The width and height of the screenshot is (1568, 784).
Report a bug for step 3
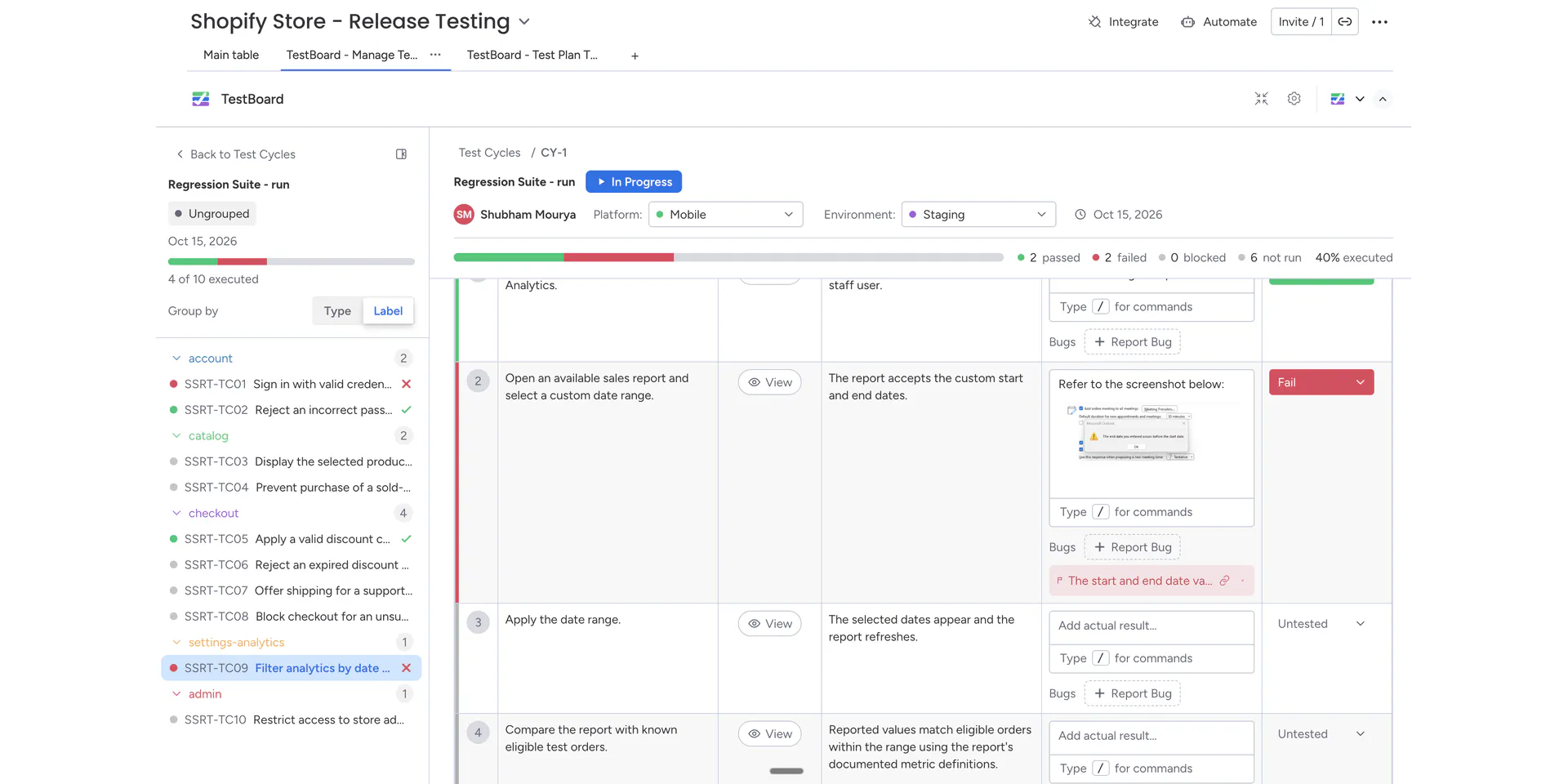coord(1132,693)
